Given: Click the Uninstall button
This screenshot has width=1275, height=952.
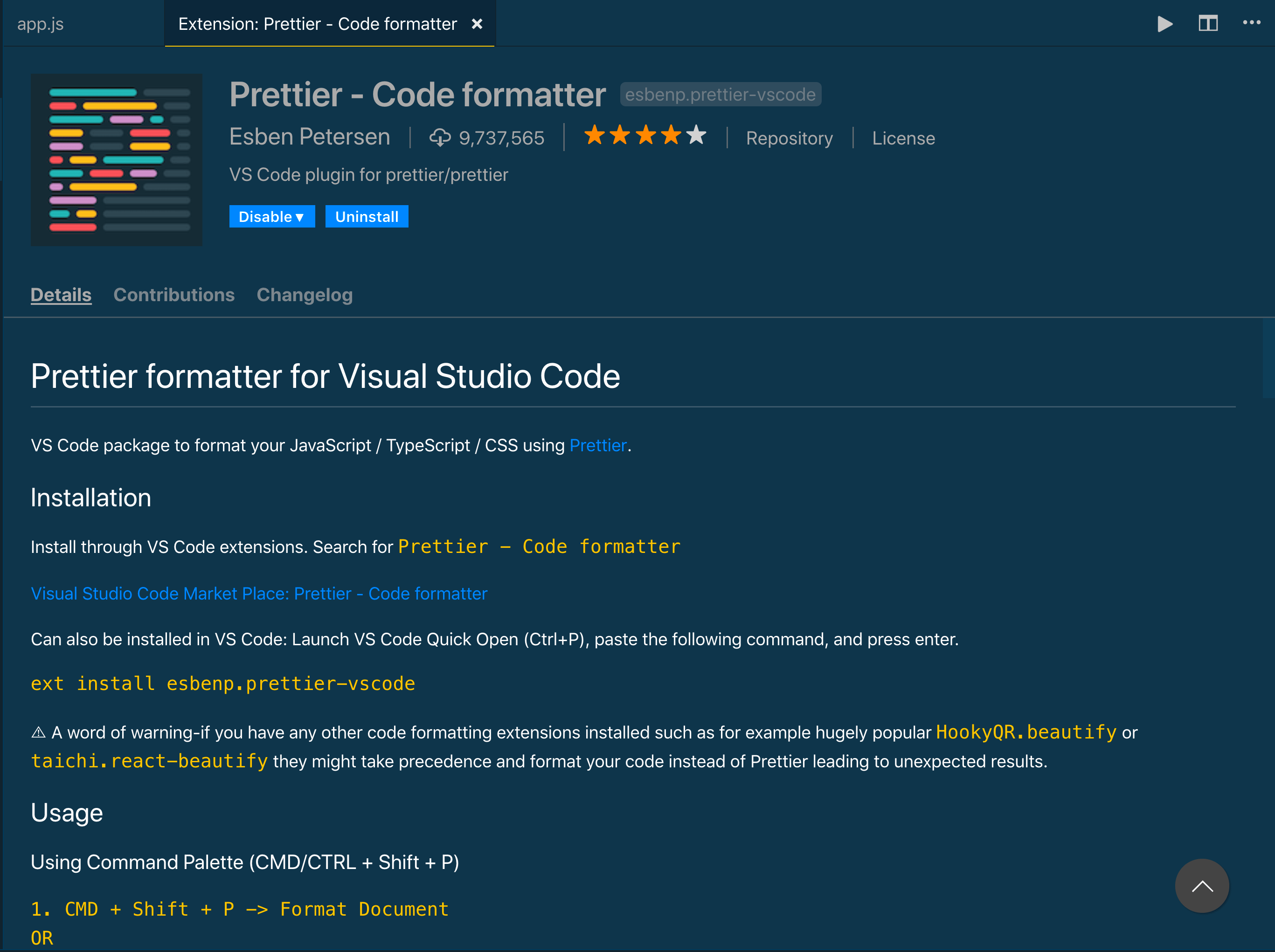Looking at the screenshot, I should (x=367, y=216).
